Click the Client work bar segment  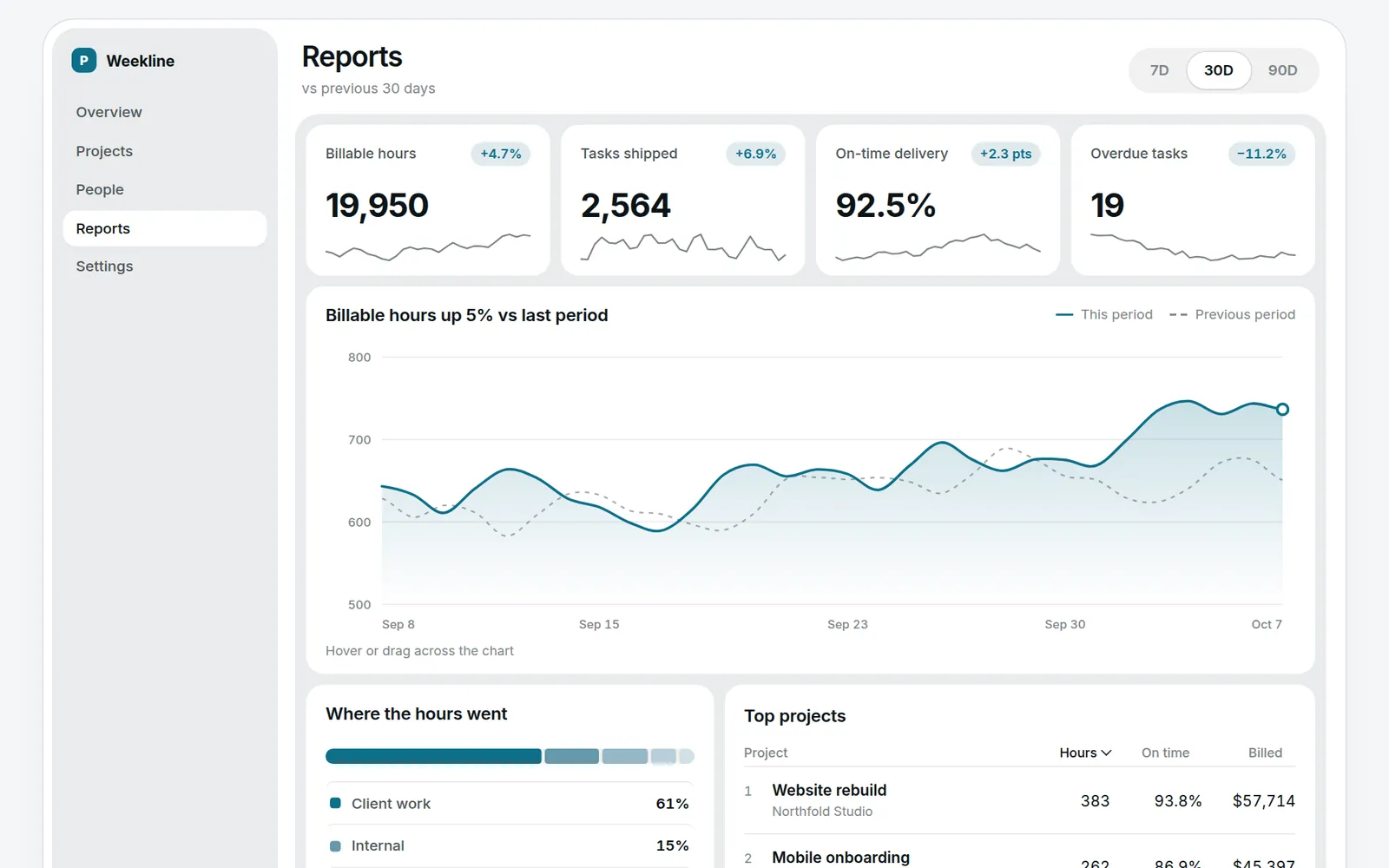[x=433, y=756]
